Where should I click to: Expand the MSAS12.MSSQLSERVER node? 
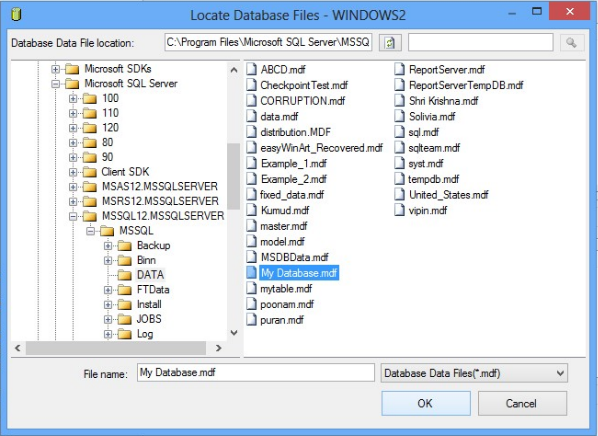73,187
